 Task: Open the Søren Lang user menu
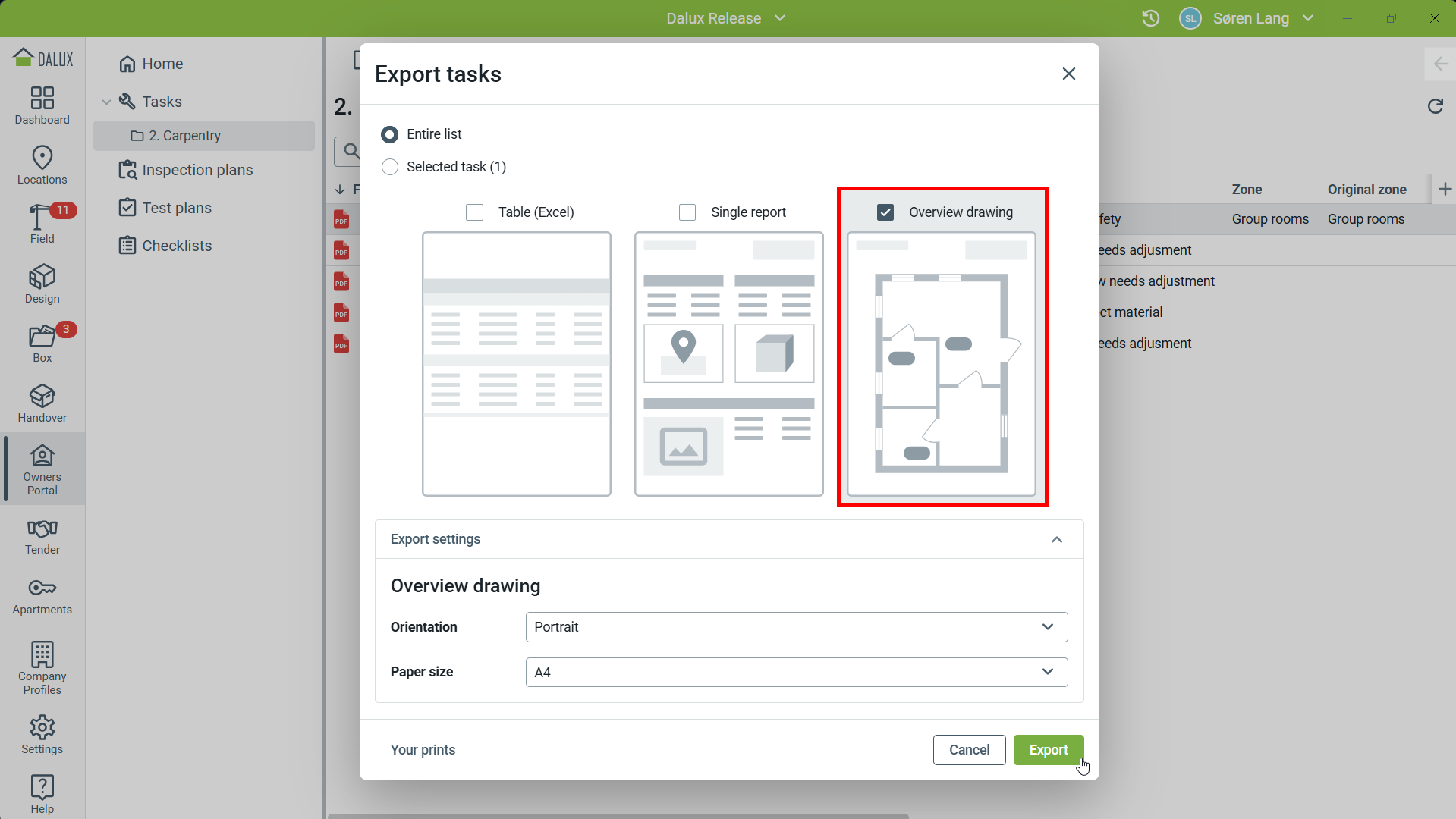1263,18
